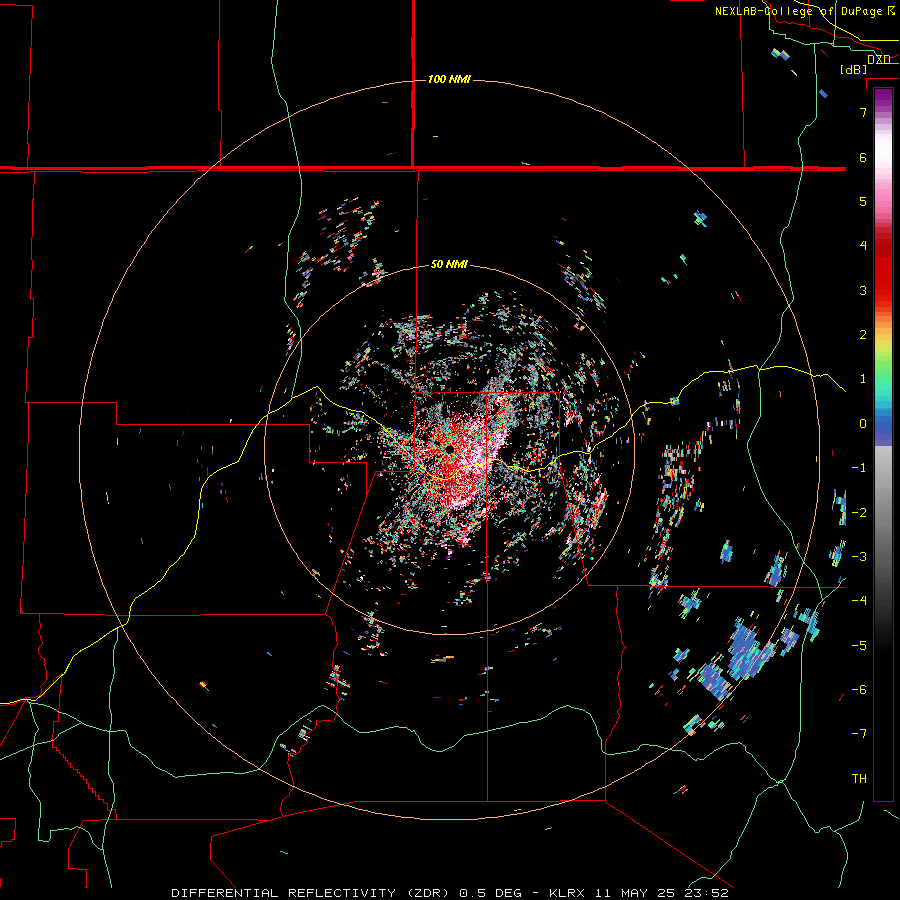
Task: Click legend value -1
Action: pyautogui.click(x=859, y=468)
